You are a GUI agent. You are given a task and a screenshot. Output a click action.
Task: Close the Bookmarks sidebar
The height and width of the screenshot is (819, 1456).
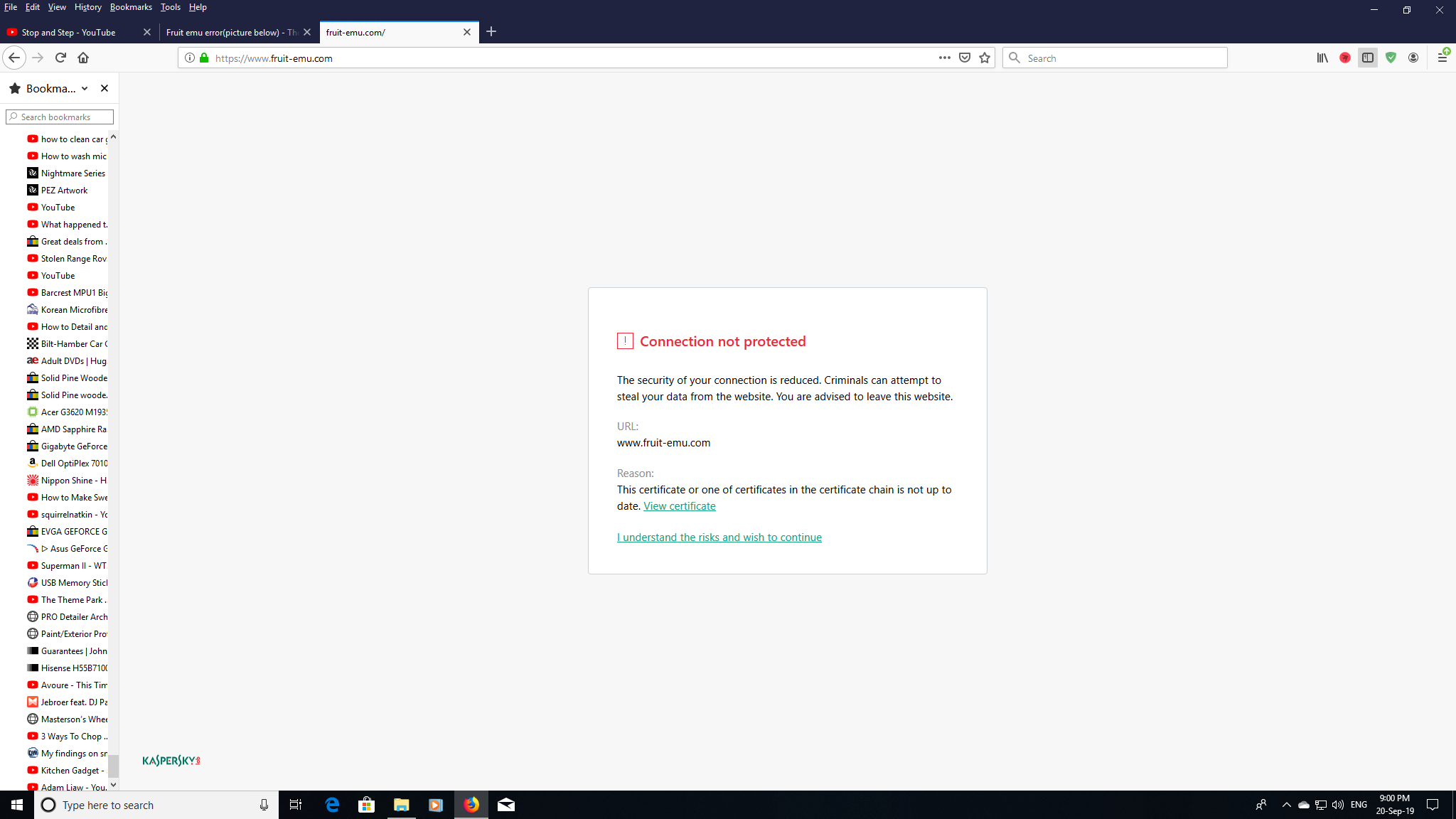pyautogui.click(x=105, y=88)
